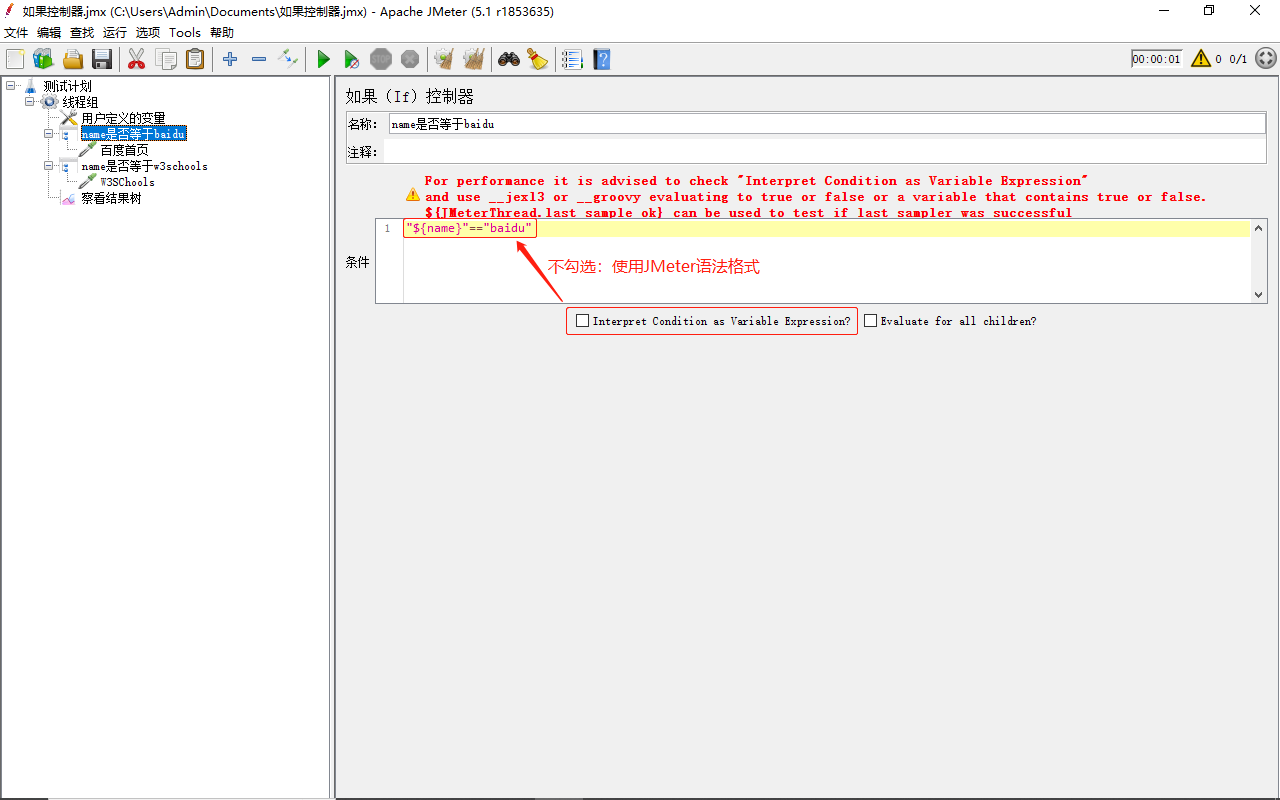Select the W3SChools sampler node
This screenshot has width=1280, height=800.
[x=128, y=182]
